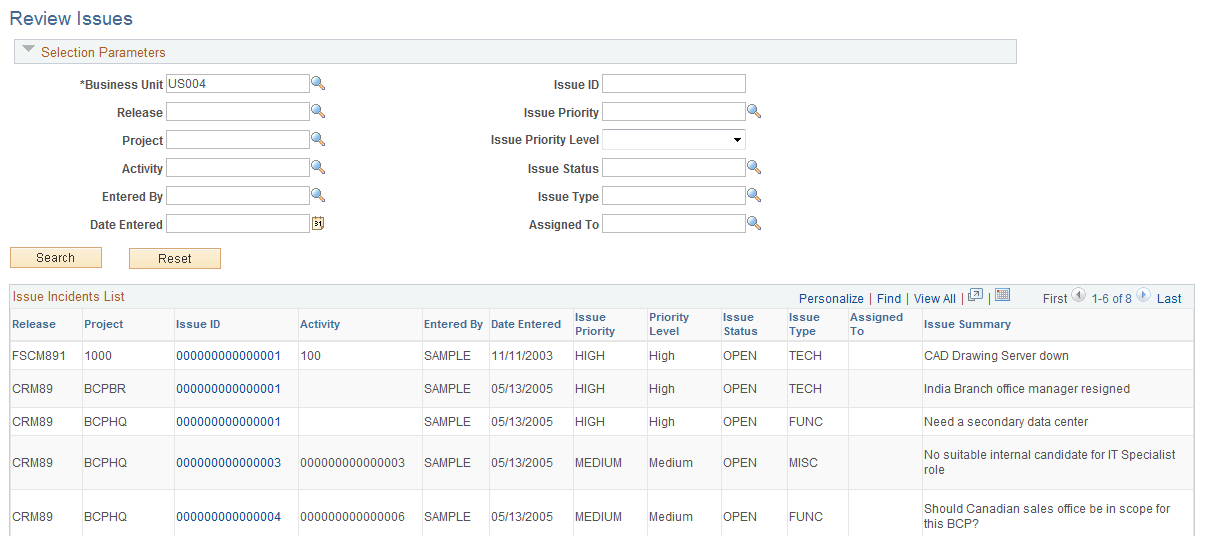1214x536 pixels.
Task: Click in the Business Unit field
Action: 238,84
